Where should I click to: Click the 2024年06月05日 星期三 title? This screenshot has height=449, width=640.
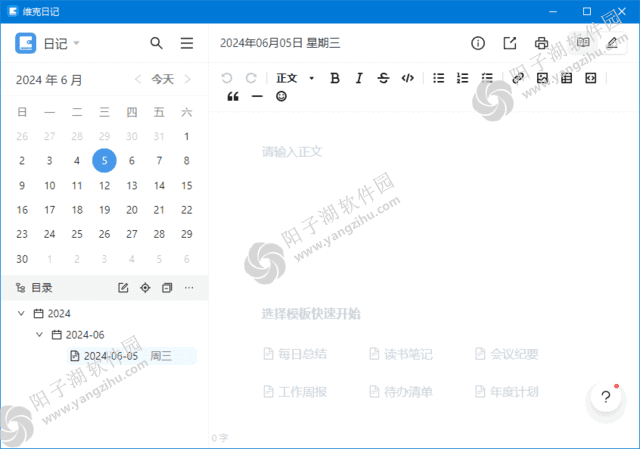pos(280,43)
